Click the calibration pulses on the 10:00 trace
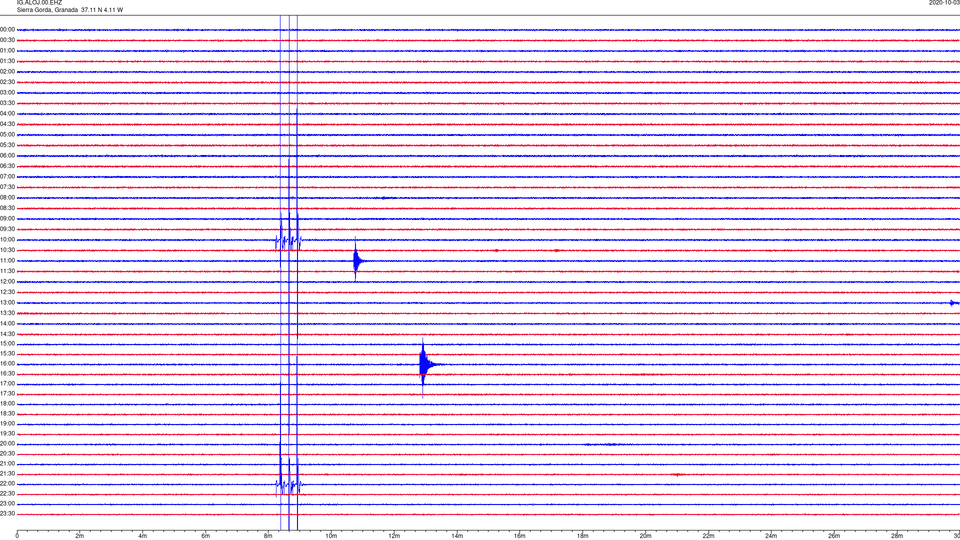The image size is (960, 540). click(x=288, y=240)
